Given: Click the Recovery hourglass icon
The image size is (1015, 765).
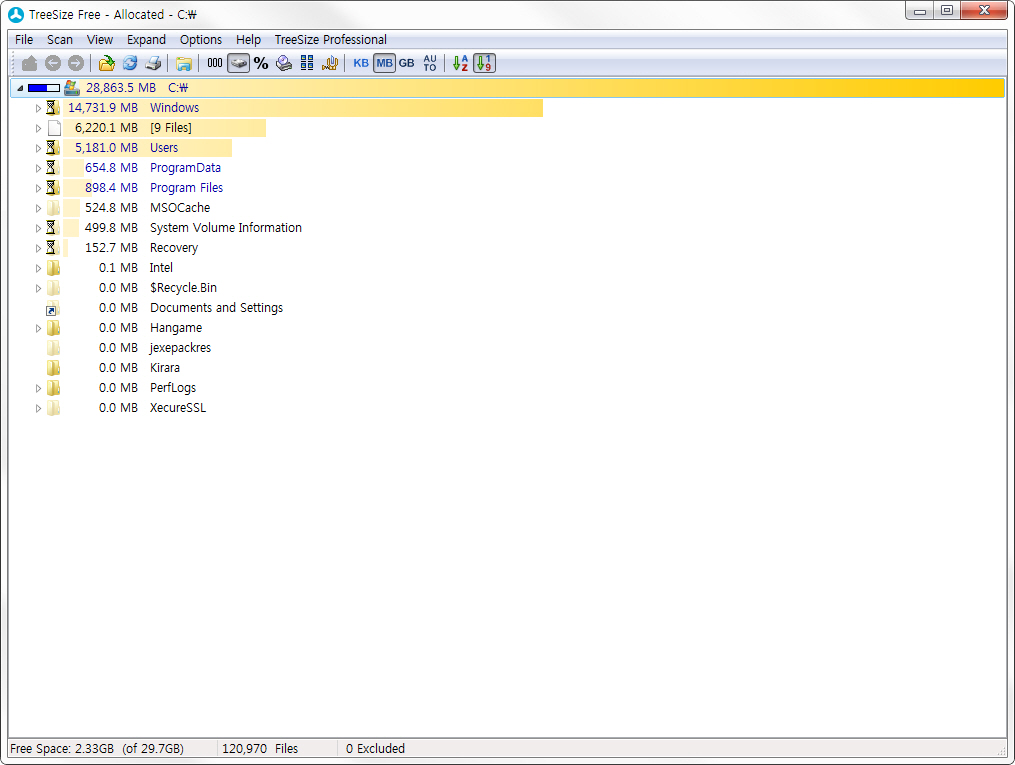Looking at the screenshot, I should click(52, 248).
